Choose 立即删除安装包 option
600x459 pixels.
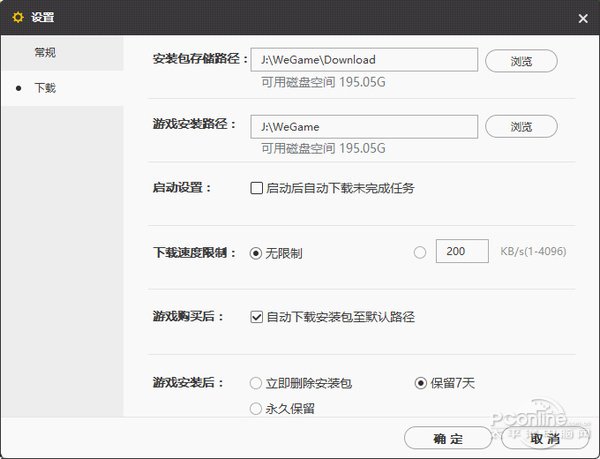pos(256,383)
